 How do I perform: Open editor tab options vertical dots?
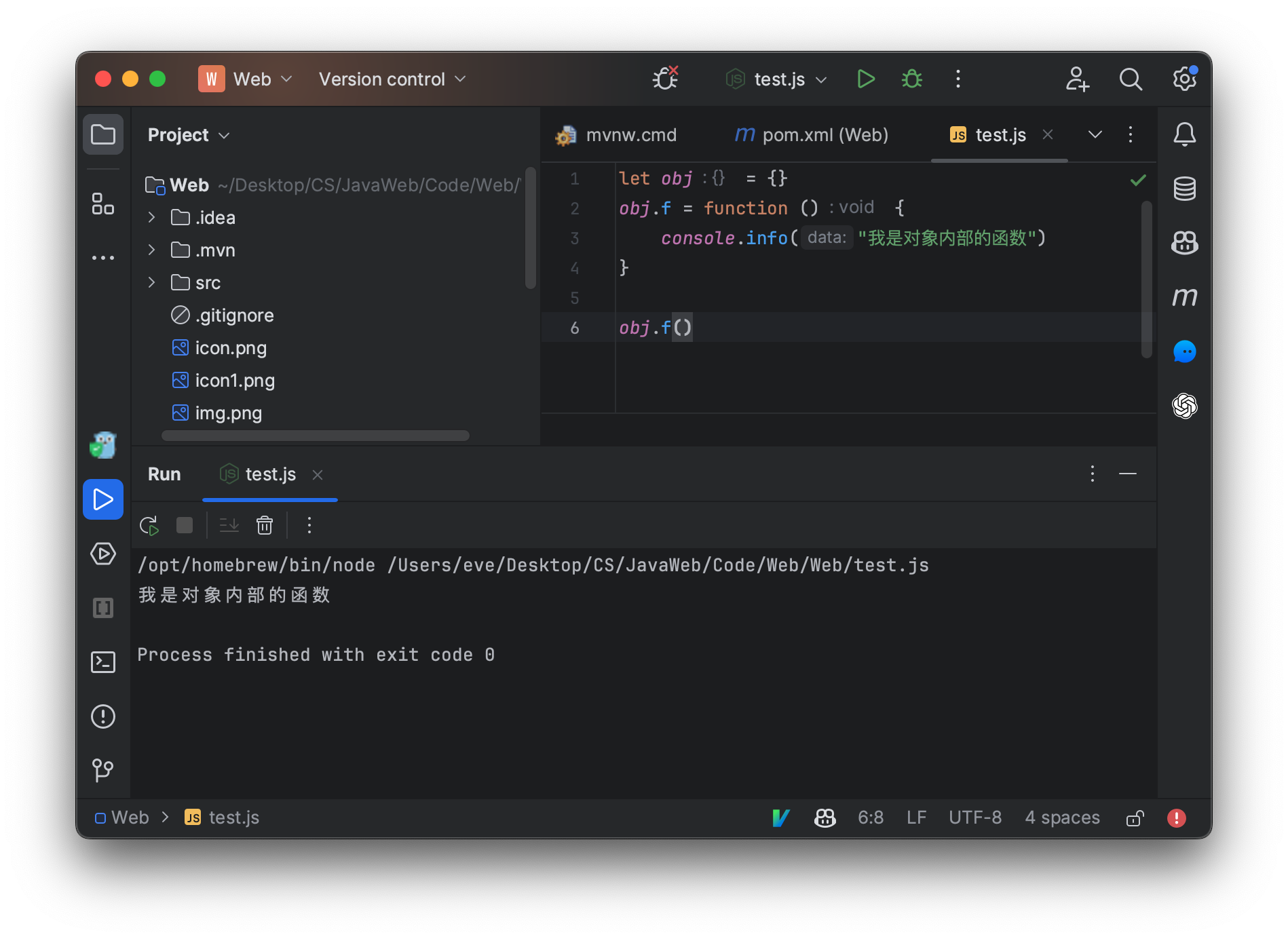coord(1131,134)
